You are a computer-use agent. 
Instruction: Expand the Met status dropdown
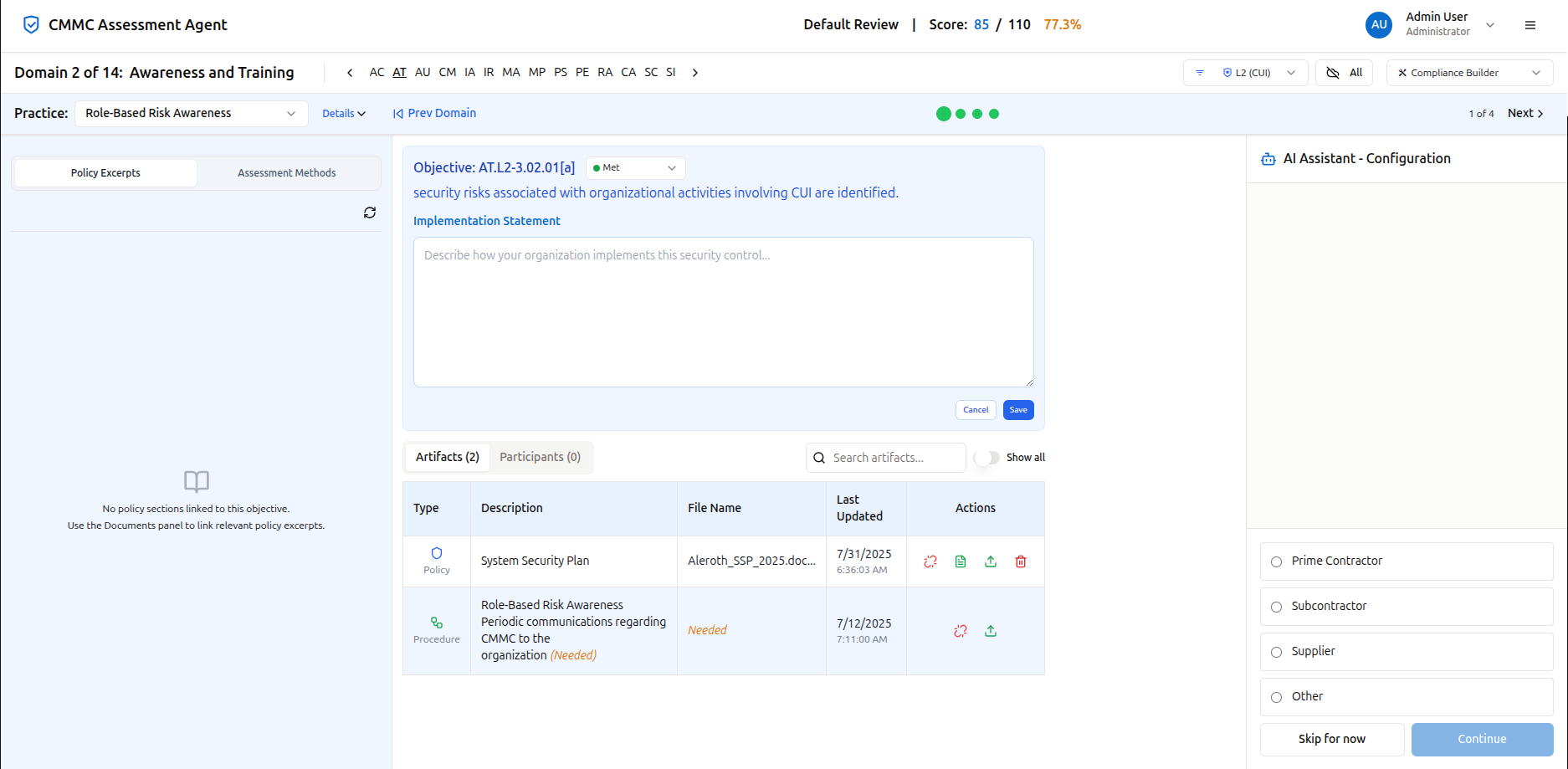(x=635, y=167)
